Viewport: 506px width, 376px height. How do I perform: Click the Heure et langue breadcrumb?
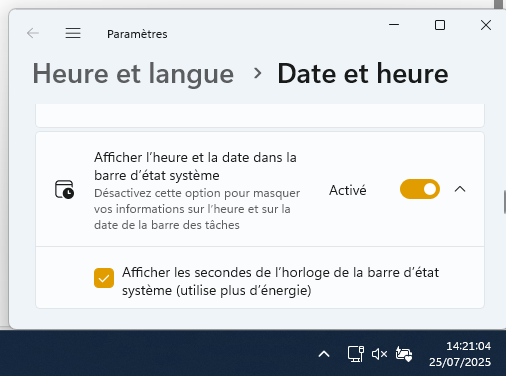click(133, 74)
